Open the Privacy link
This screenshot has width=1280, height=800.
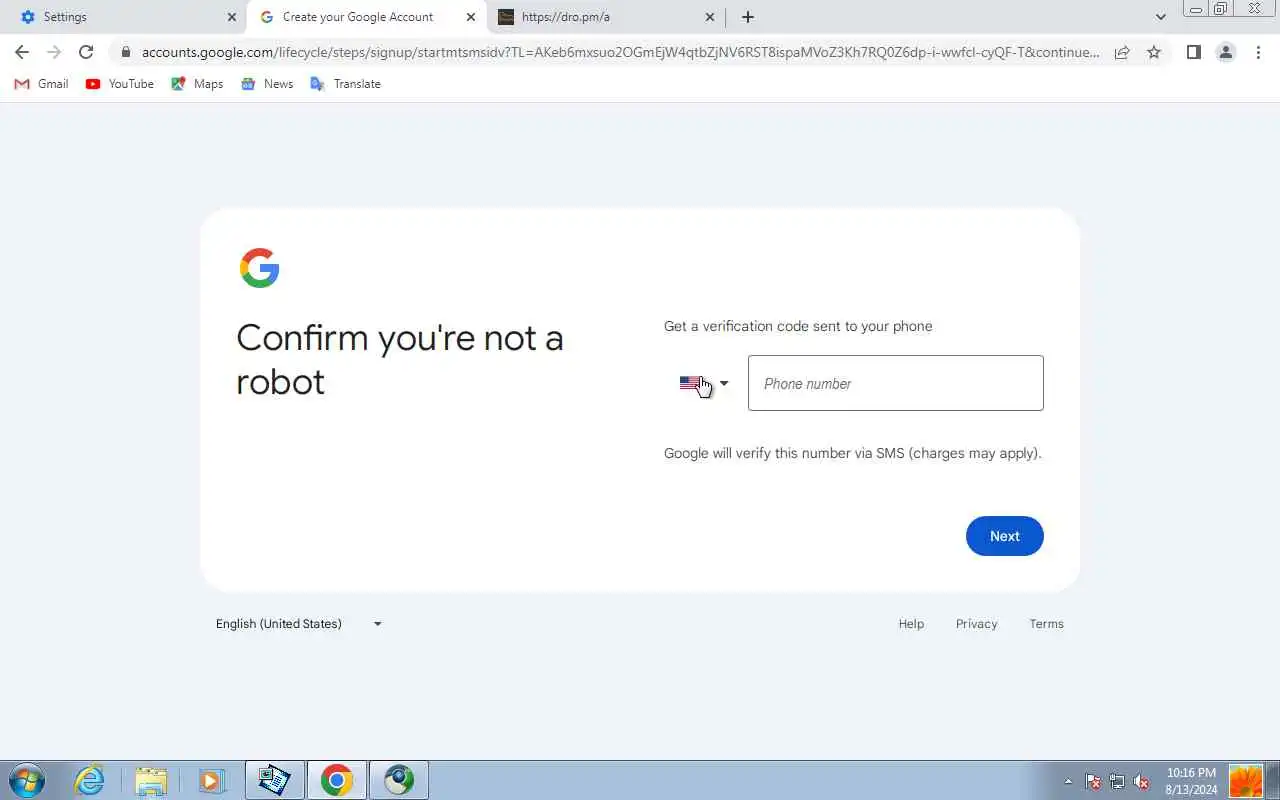coord(976,624)
